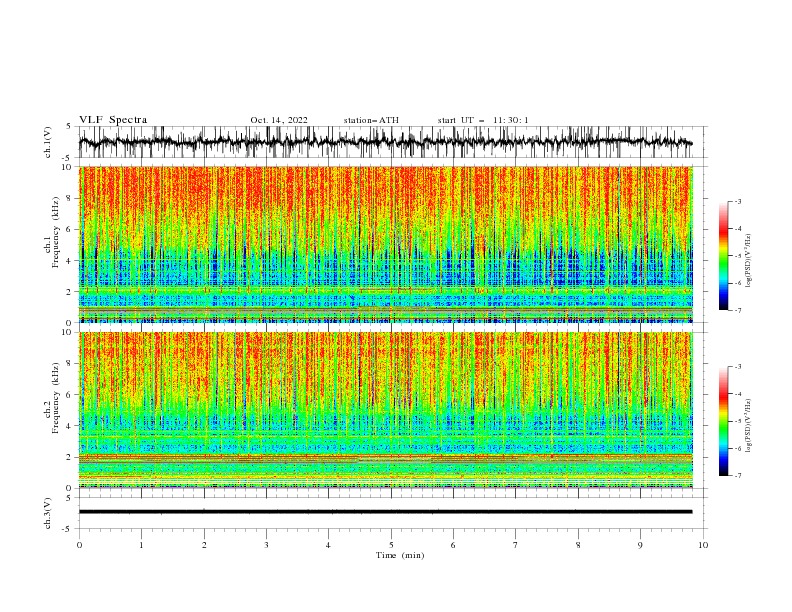Click the "station=ATH" label
The width and height of the screenshot is (792, 612).
pos(371,120)
